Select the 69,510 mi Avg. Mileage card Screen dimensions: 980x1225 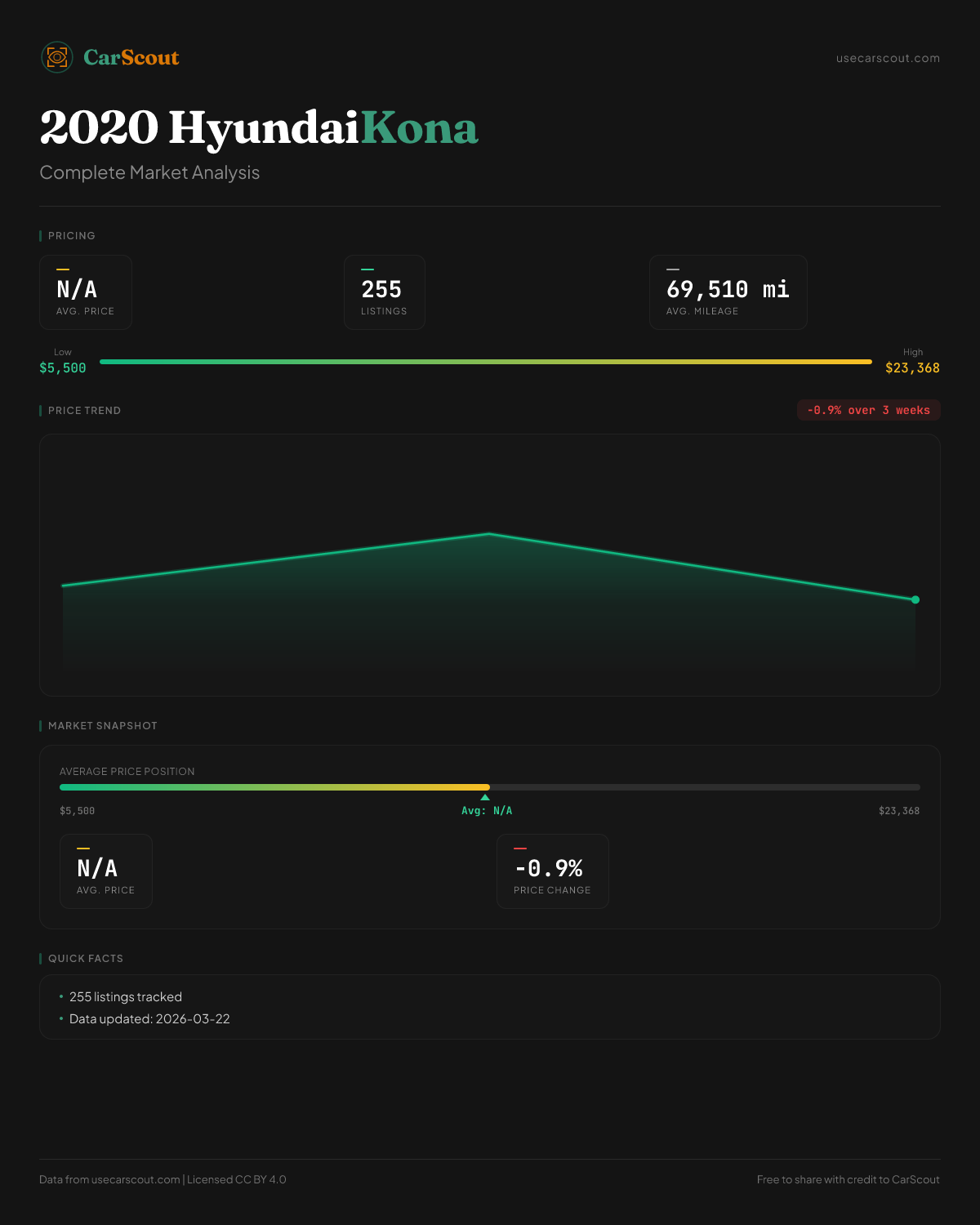728,292
